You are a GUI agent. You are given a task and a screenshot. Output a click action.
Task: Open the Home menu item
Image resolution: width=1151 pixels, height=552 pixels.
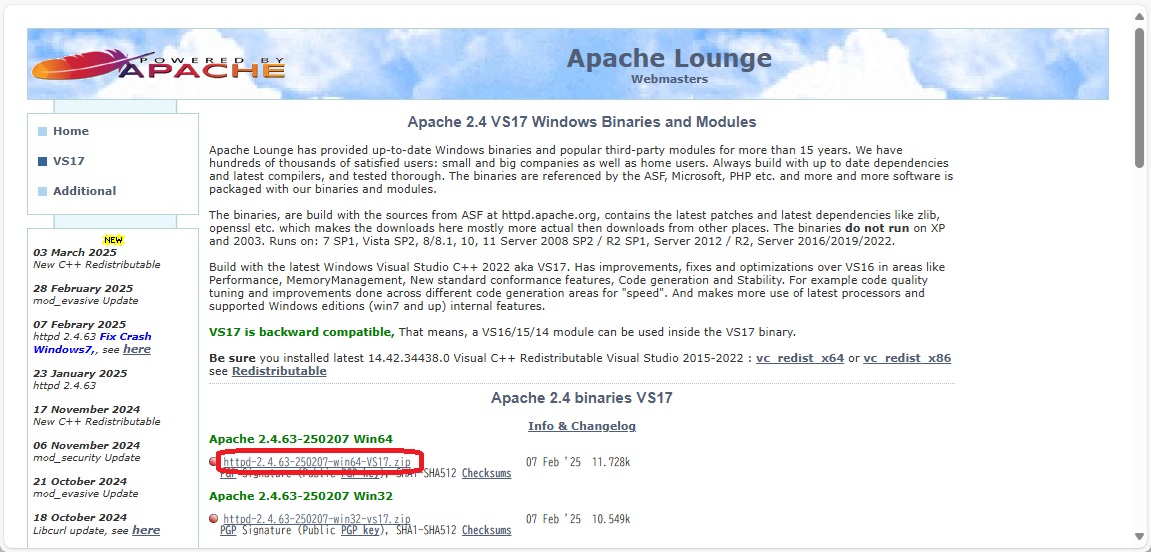pyautogui.click(x=70, y=131)
